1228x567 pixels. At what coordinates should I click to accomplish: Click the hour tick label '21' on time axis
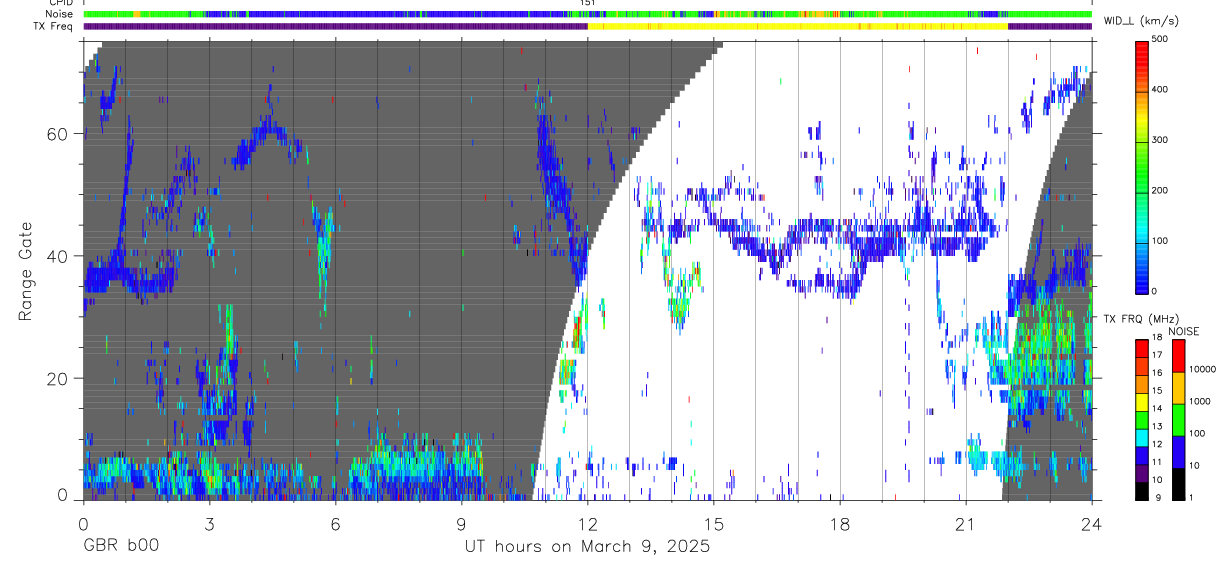click(965, 523)
